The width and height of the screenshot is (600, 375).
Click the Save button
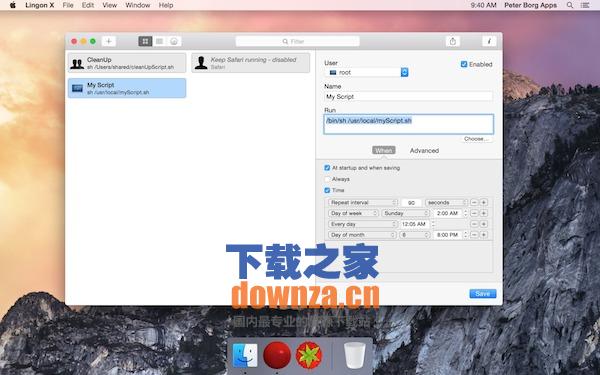(483, 293)
